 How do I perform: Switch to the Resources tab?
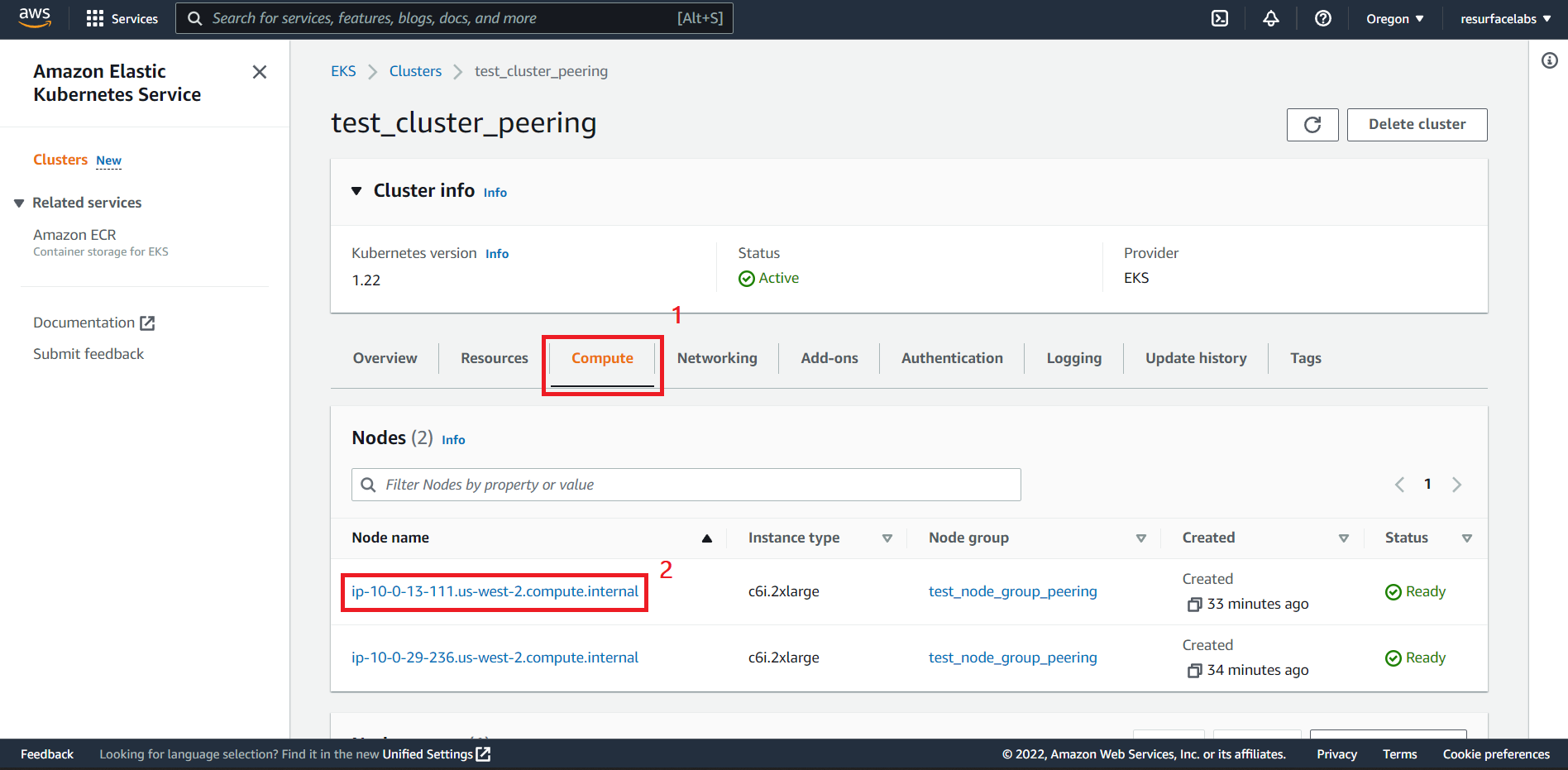495,358
